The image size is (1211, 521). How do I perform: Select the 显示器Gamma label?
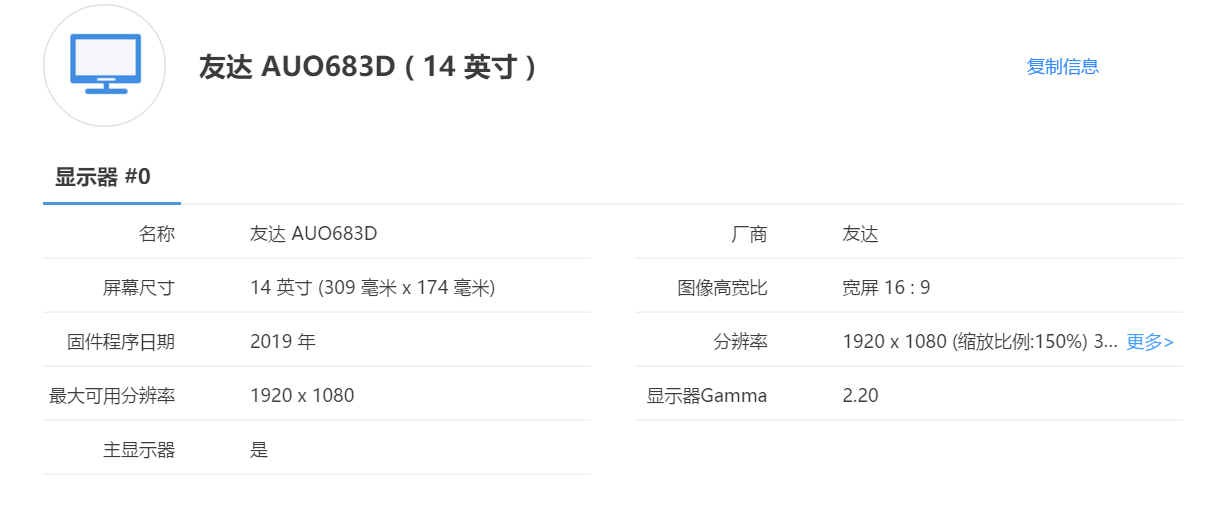(x=707, y=396)
